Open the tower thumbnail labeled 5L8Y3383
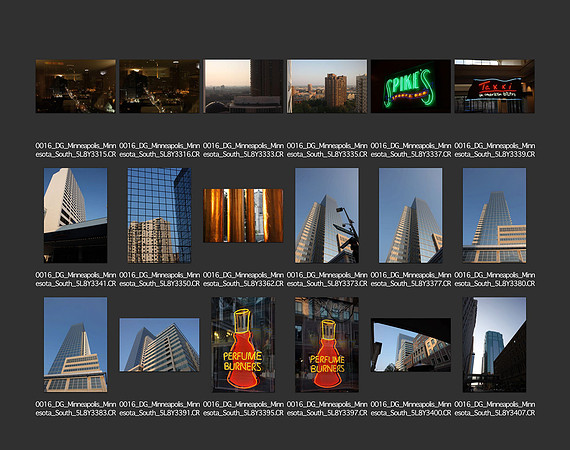 76,345
